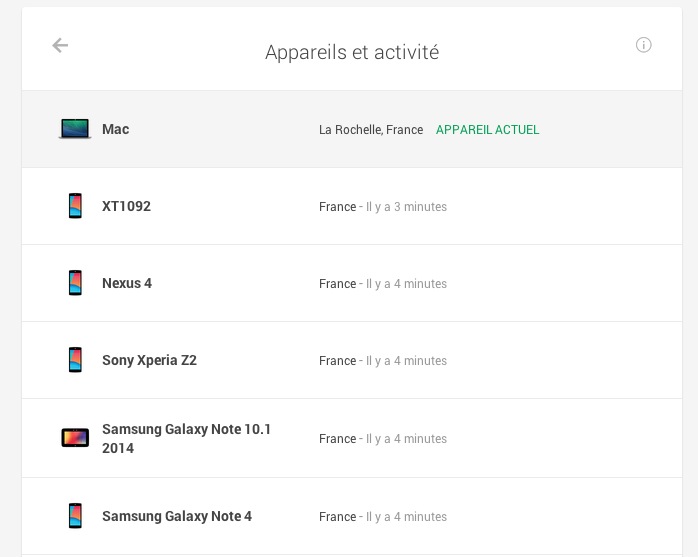Select the XT1092 device name
The image size is (698, 557).
[126, 206]
